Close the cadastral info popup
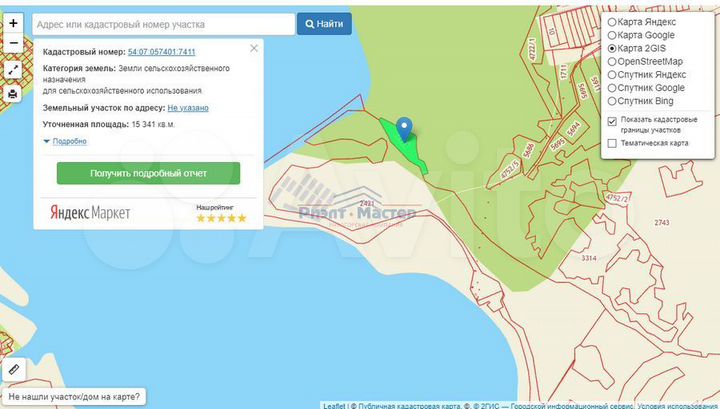 click(x=254, y=48)
